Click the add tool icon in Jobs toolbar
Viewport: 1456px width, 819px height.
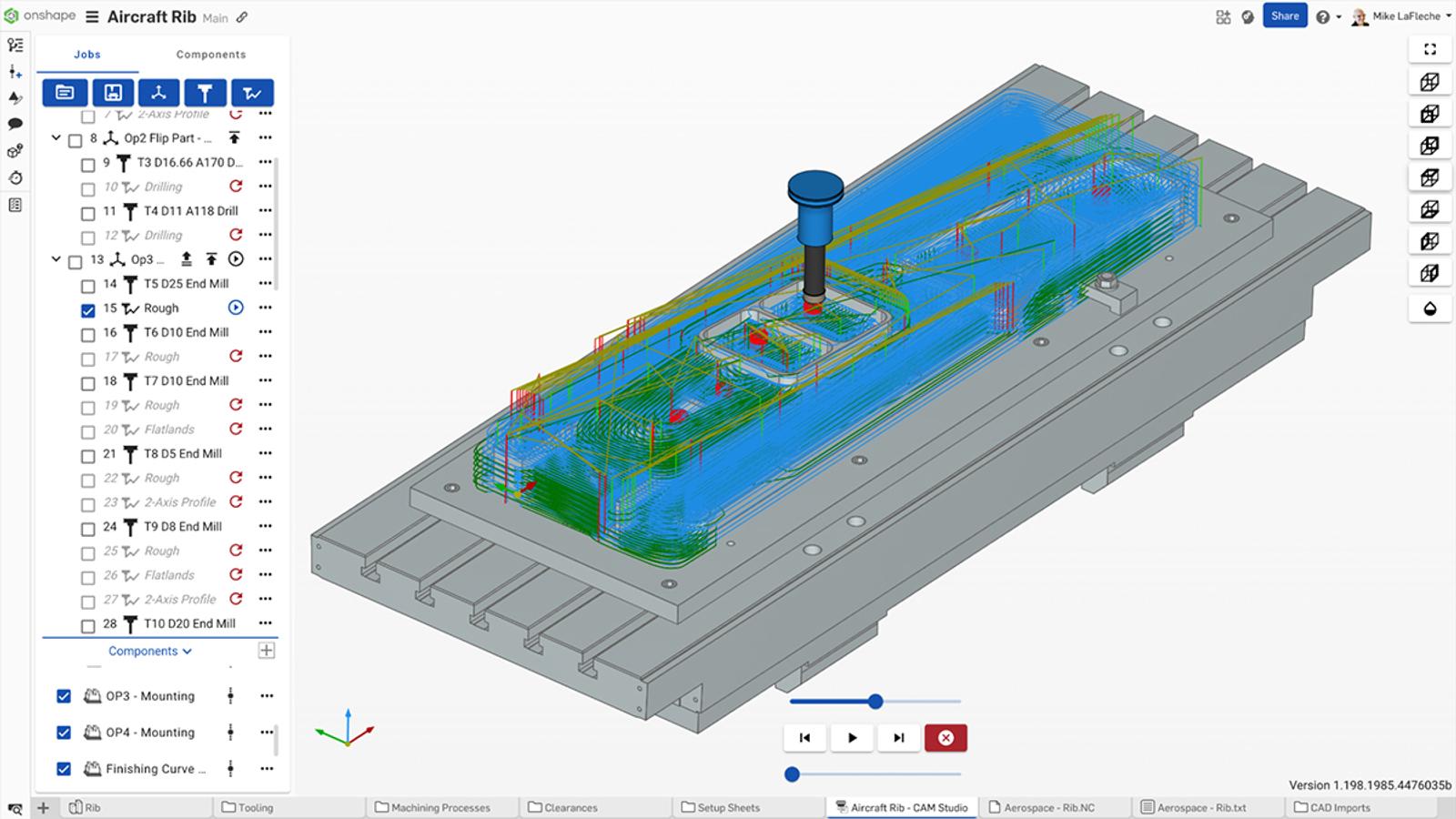tap(205, 93)
